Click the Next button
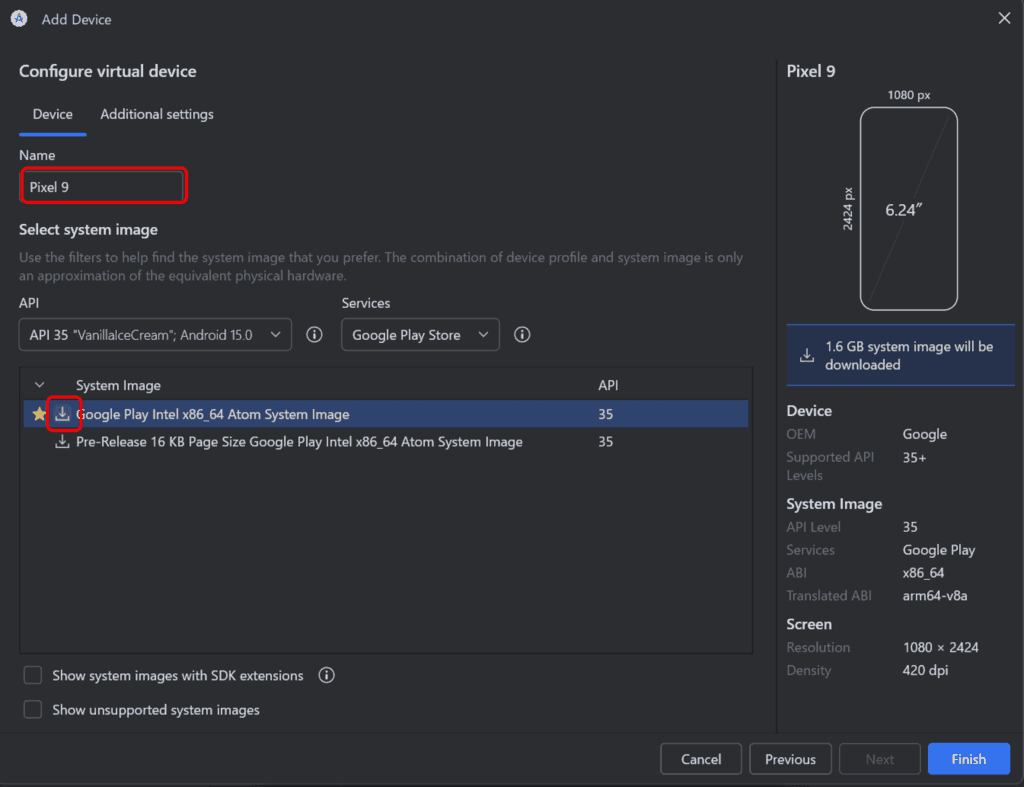 pos(880,759)
